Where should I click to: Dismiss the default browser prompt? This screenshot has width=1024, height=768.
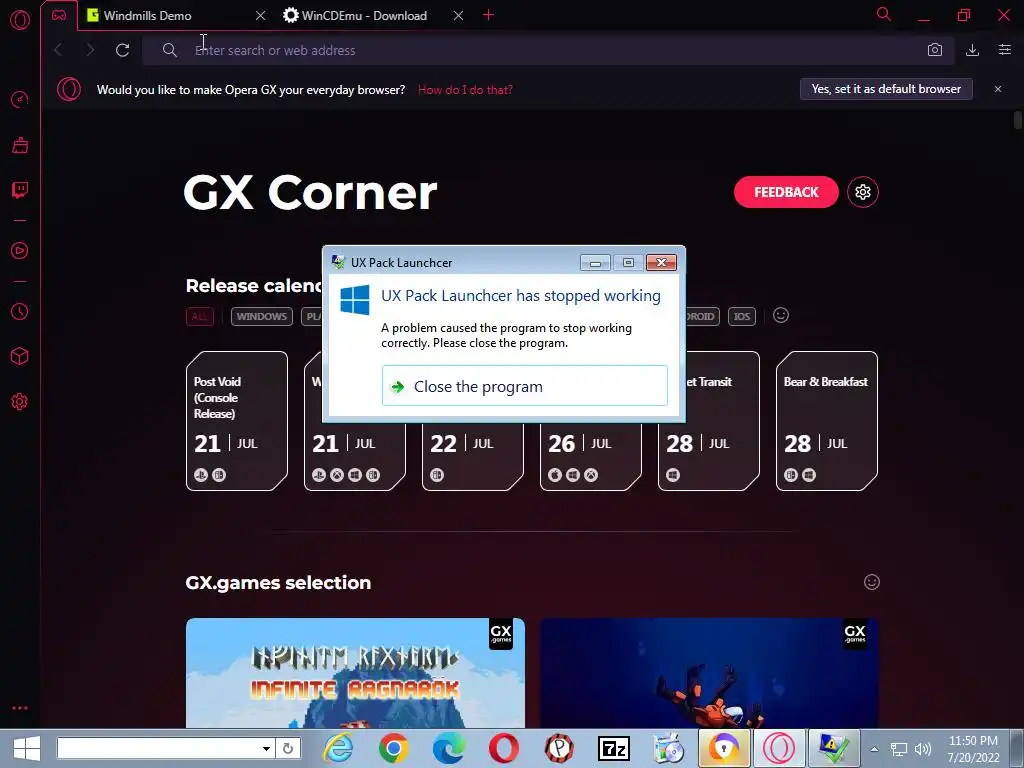point(998,89)
